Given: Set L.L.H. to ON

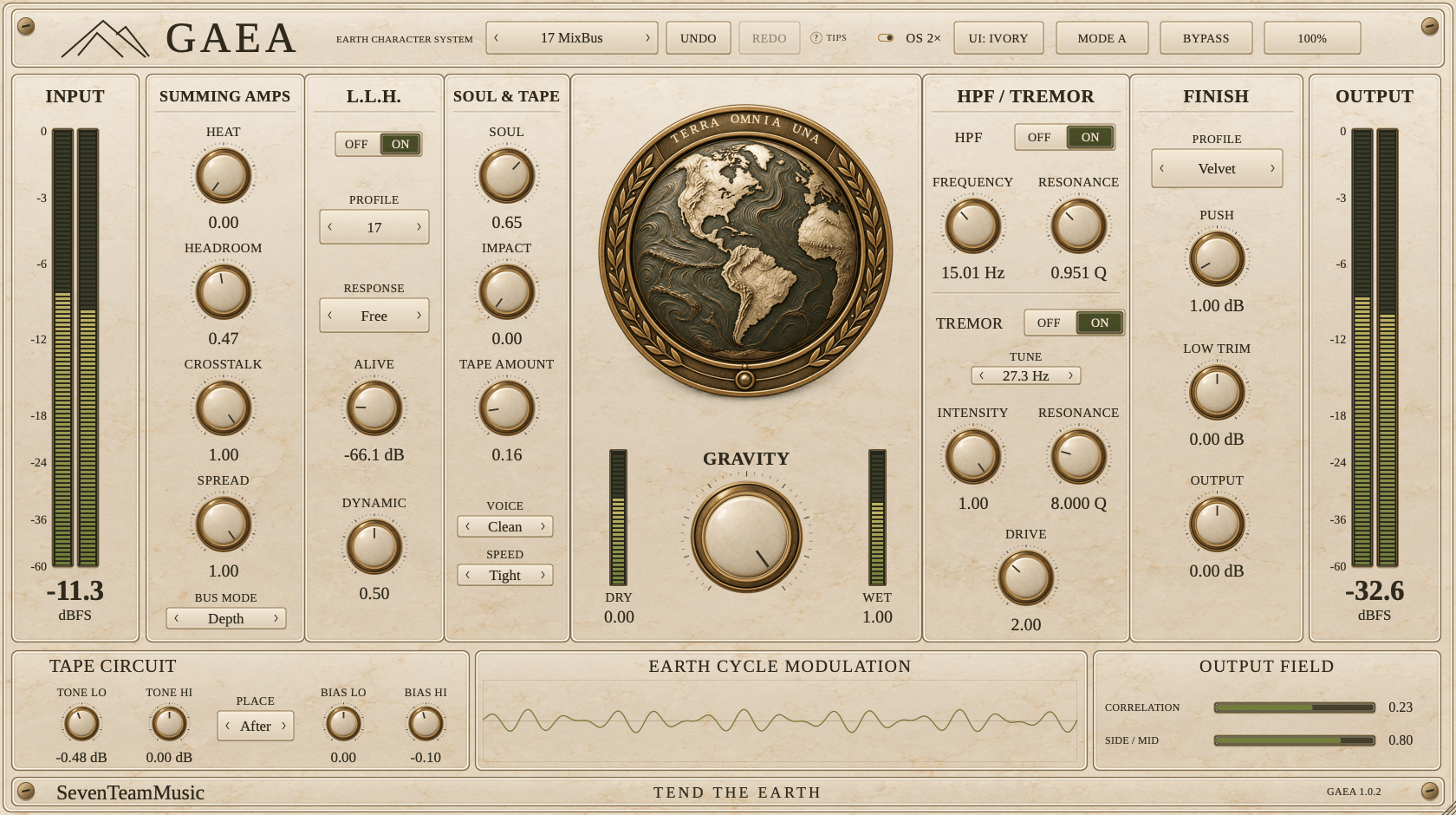Looking at the screenshot, I should tap(400, 144).
